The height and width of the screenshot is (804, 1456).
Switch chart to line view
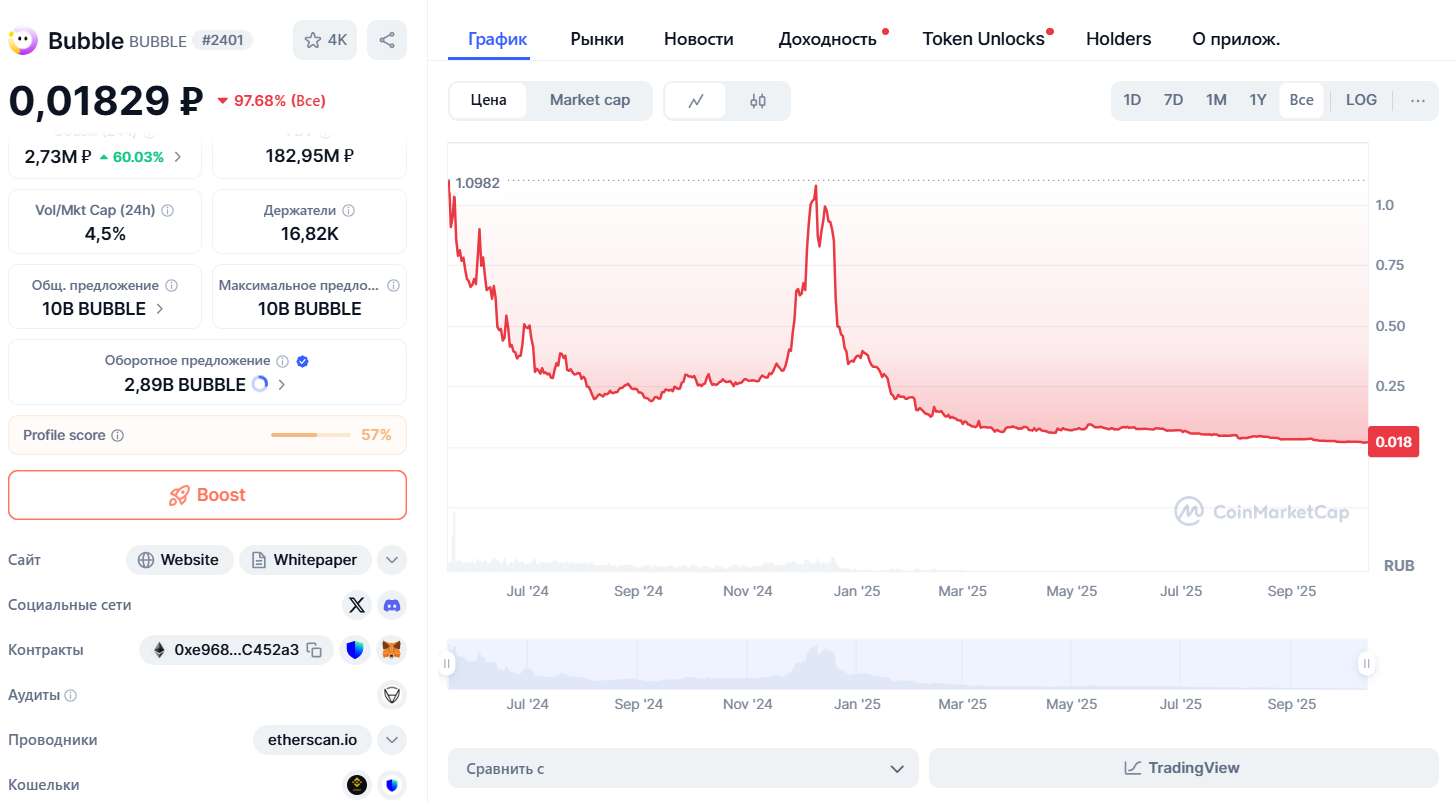pyautogui.click(x=696, y=100)
